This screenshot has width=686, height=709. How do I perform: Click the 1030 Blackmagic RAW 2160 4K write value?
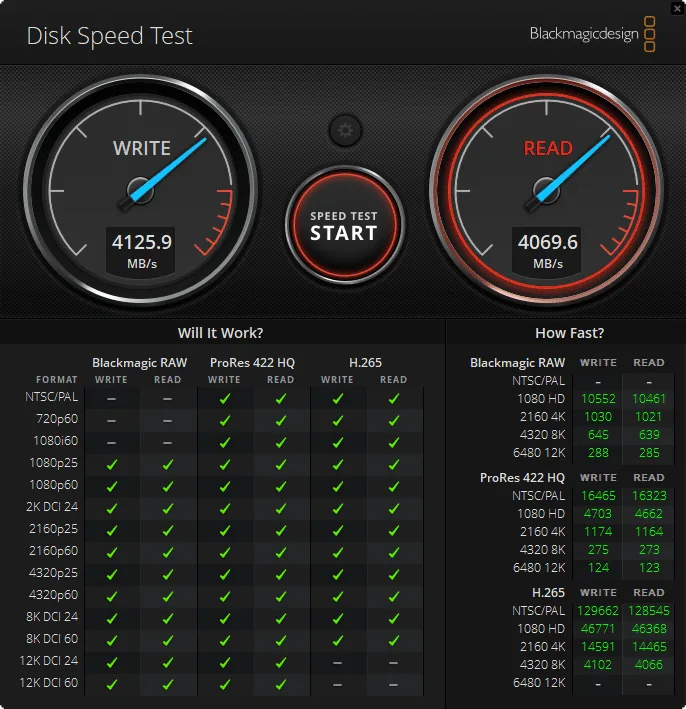(x=598, y=417)
